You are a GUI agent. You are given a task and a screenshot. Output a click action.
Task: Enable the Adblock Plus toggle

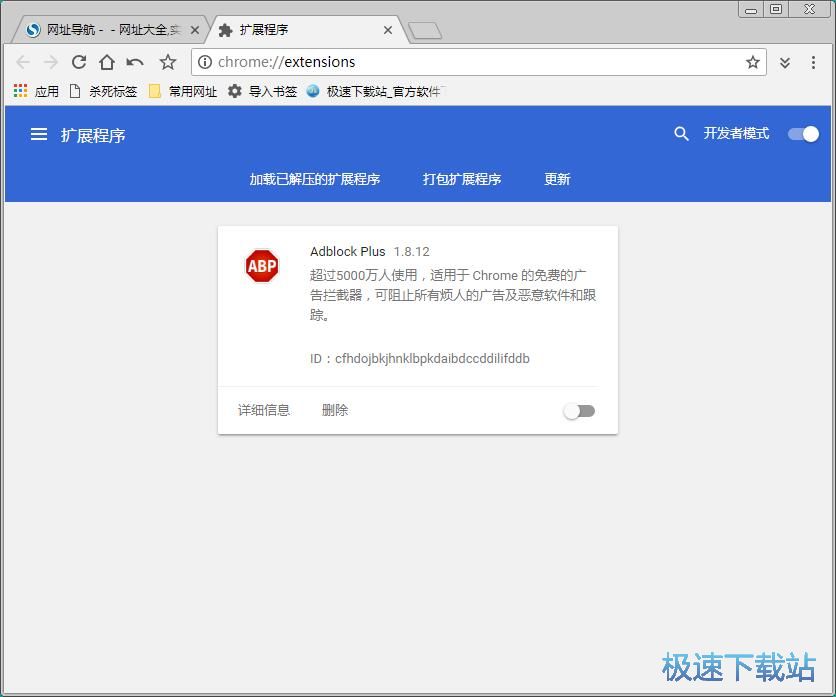[x=580, y=411]
